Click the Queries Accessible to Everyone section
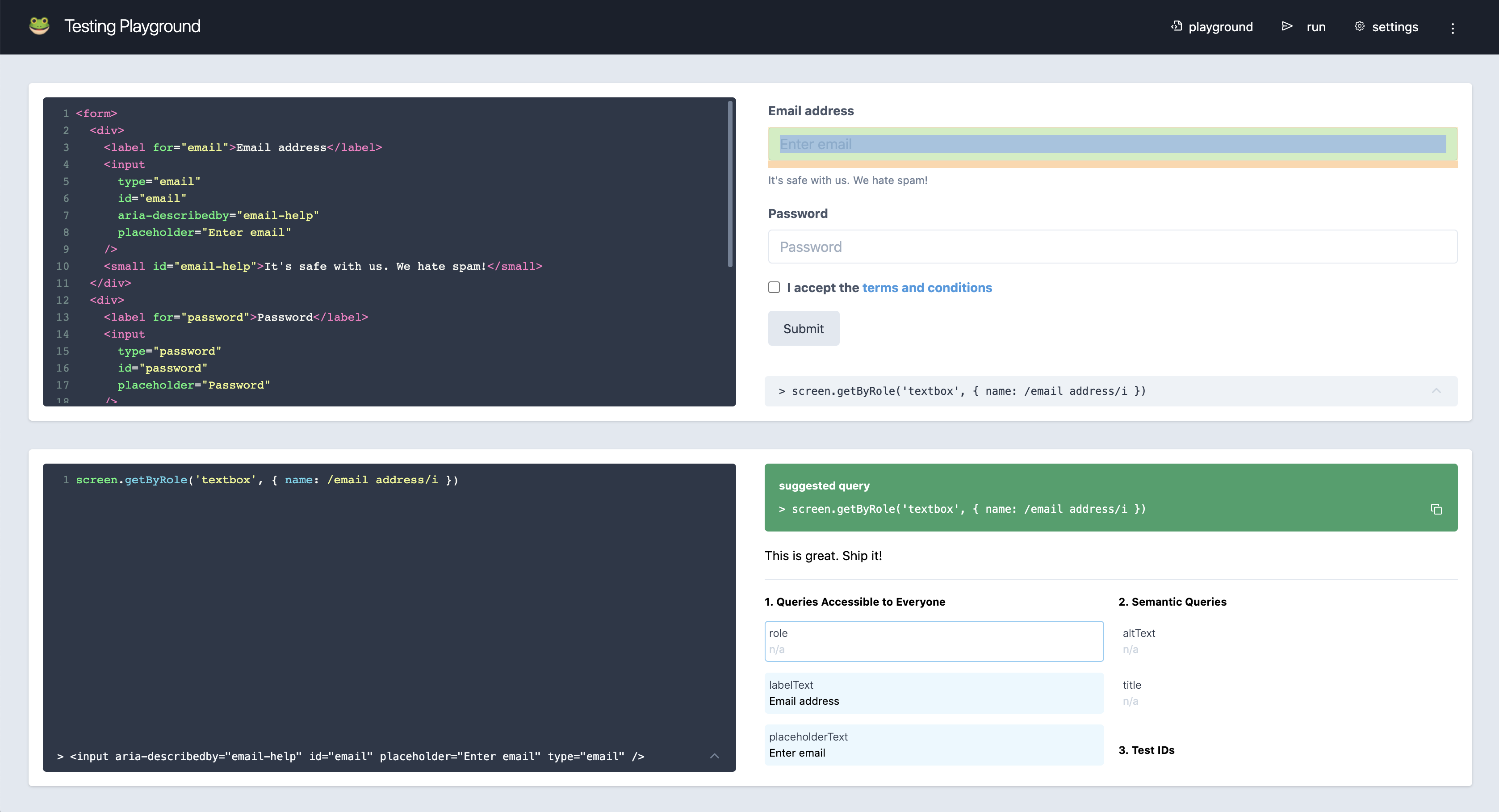1499x812 pixels. point(855,601)
